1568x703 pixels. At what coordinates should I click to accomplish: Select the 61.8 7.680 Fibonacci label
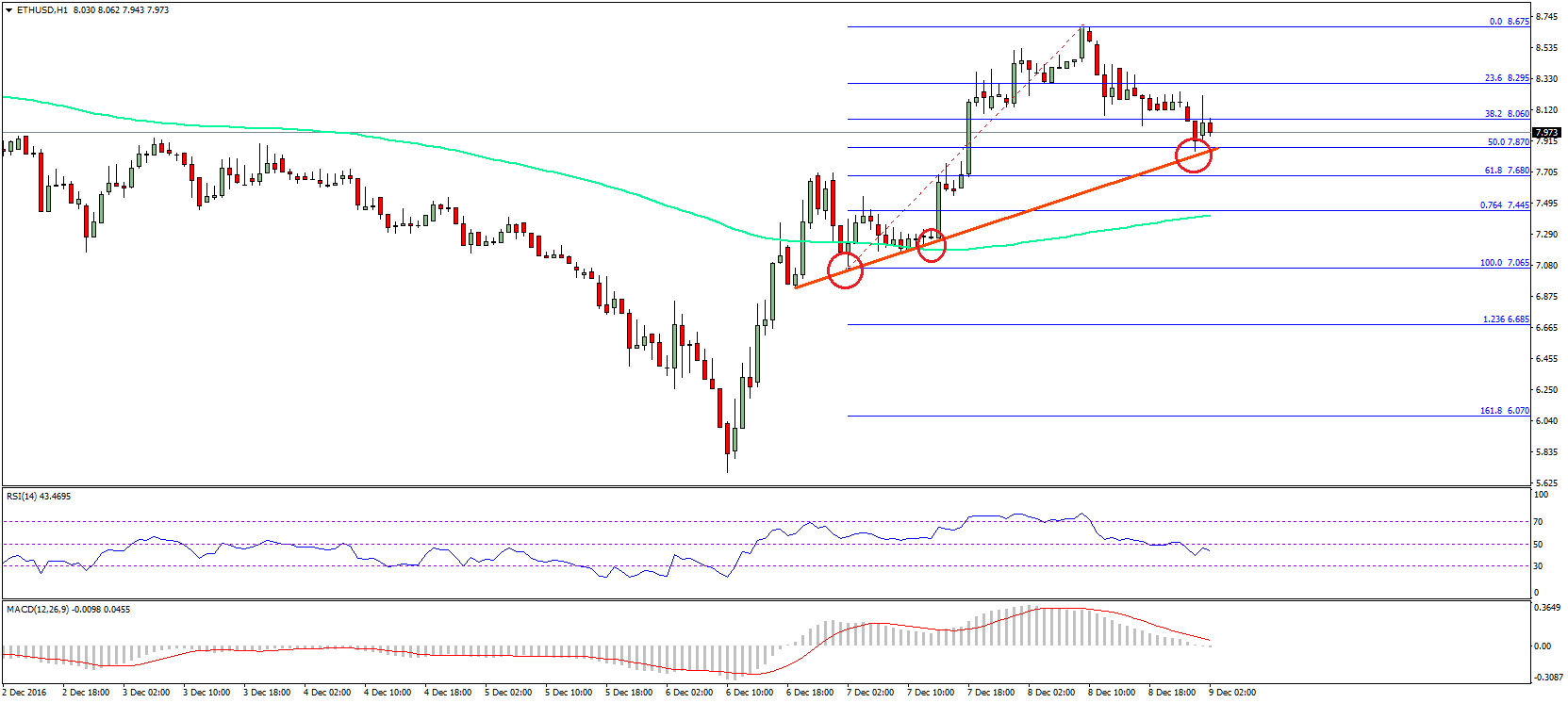pos(1507,171)
